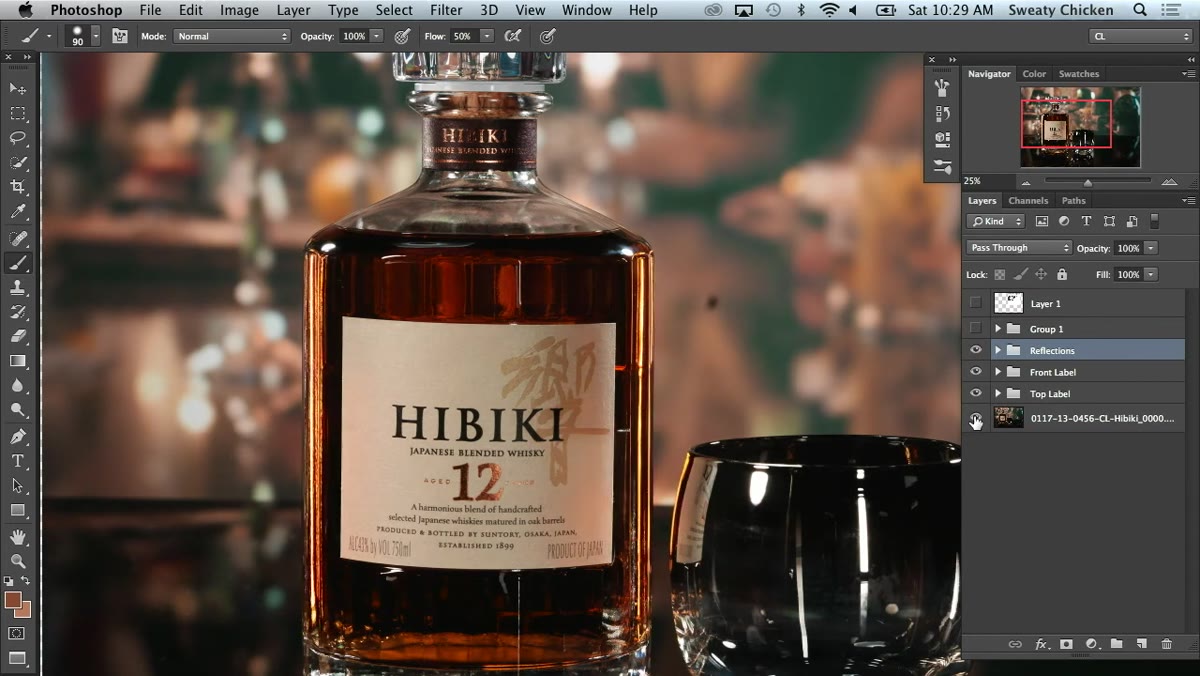1200x676 pixels.
Task: Hide the Top Label group
Action: [976, 393]
